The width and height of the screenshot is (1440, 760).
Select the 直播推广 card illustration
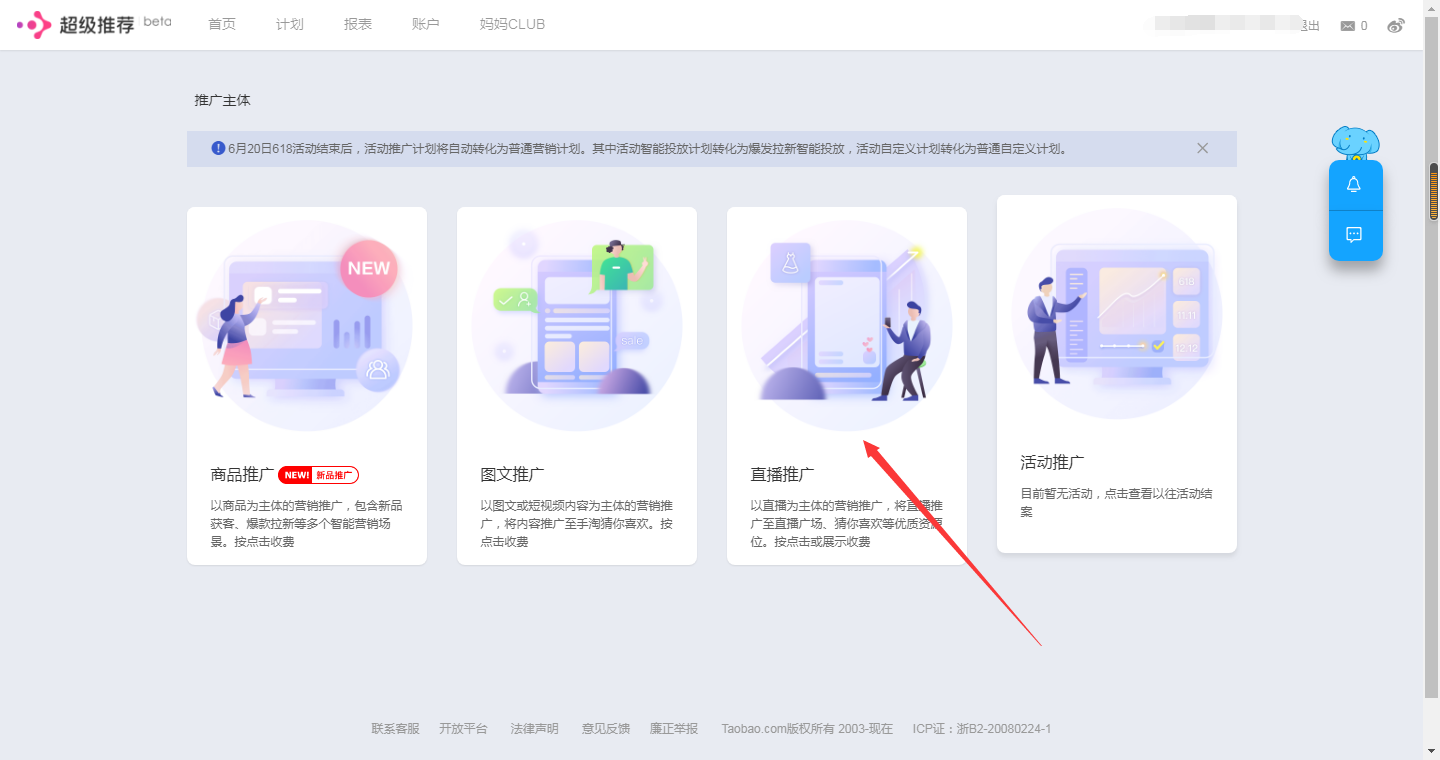[847, 325]
